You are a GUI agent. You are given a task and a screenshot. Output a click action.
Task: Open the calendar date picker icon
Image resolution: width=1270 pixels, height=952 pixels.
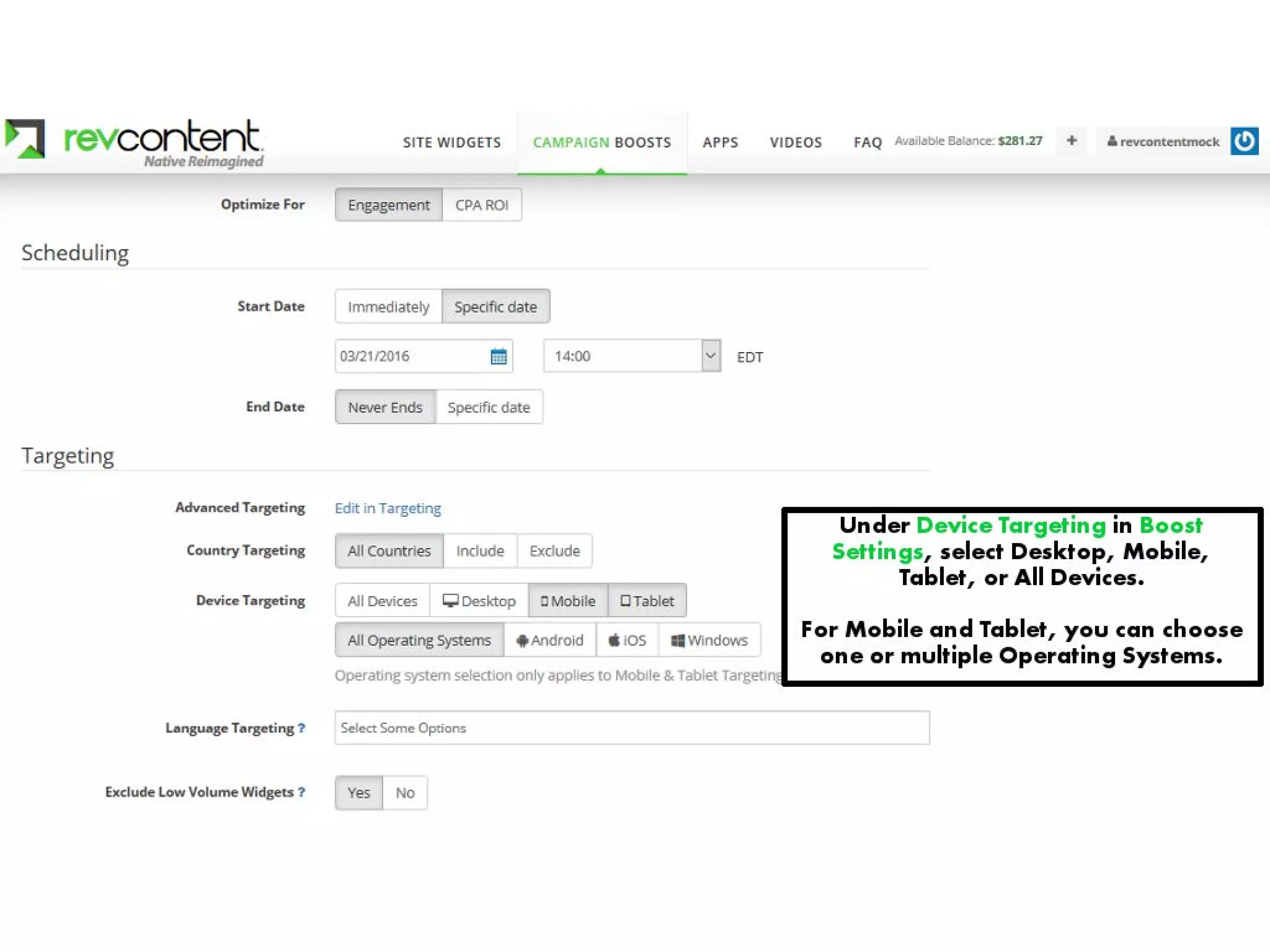tap(498, 356)
